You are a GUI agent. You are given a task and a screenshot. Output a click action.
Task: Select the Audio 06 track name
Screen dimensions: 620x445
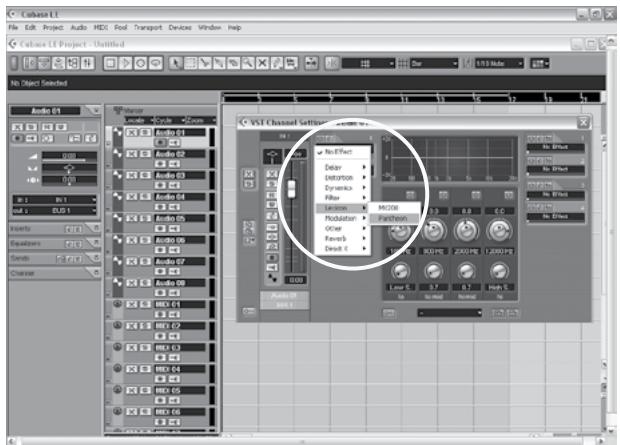[x=180, y=240]
